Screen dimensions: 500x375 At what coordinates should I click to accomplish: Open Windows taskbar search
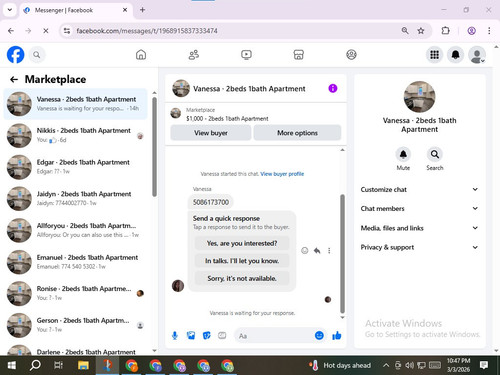pyautogui.click(x=35, y=365)
